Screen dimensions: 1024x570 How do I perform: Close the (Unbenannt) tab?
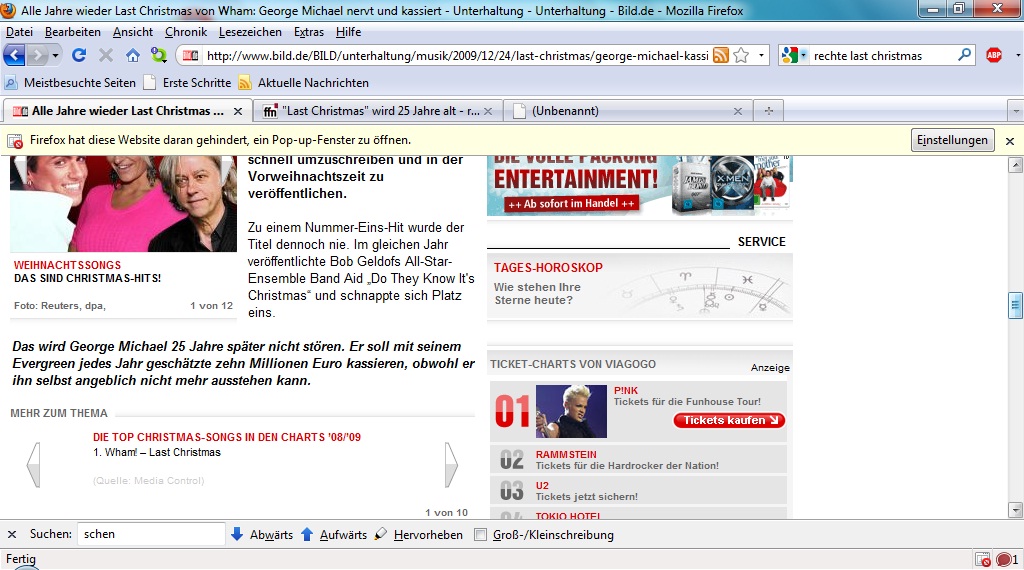pyautogui.click(x=738, y=112)
